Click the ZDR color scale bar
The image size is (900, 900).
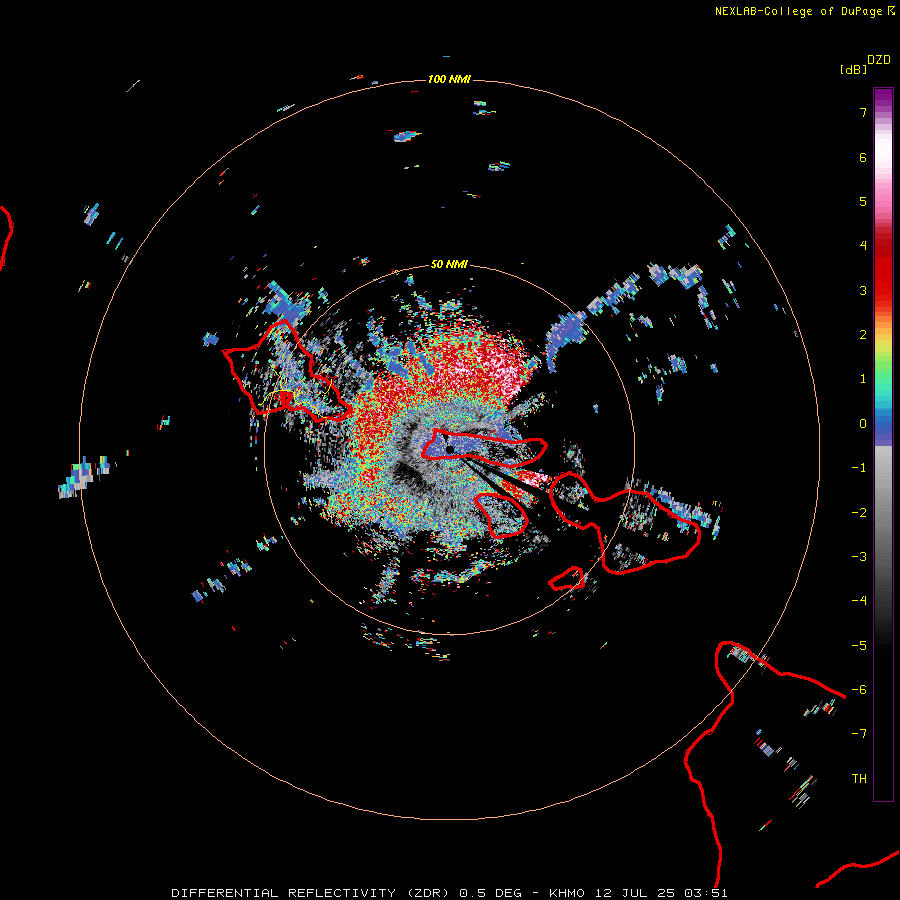pyautogui.click(x=883, y=444)
